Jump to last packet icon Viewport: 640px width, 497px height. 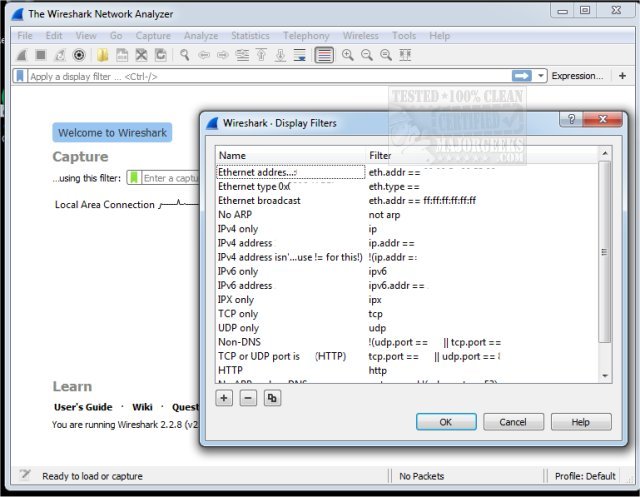pos(280,55)
